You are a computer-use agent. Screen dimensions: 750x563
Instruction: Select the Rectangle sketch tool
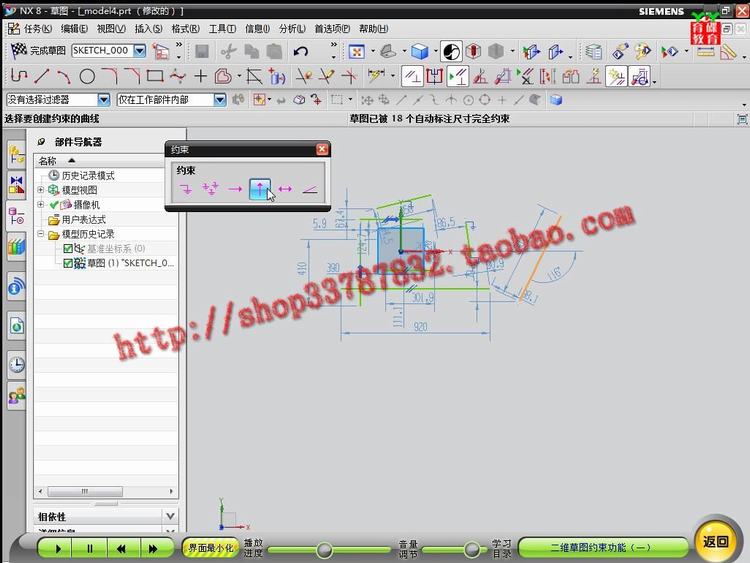point(155,76)
